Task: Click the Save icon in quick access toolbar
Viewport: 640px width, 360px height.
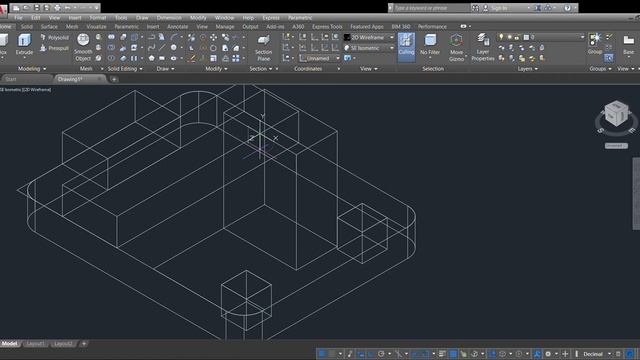Action: pyautogui.click(x=36, y=8)
